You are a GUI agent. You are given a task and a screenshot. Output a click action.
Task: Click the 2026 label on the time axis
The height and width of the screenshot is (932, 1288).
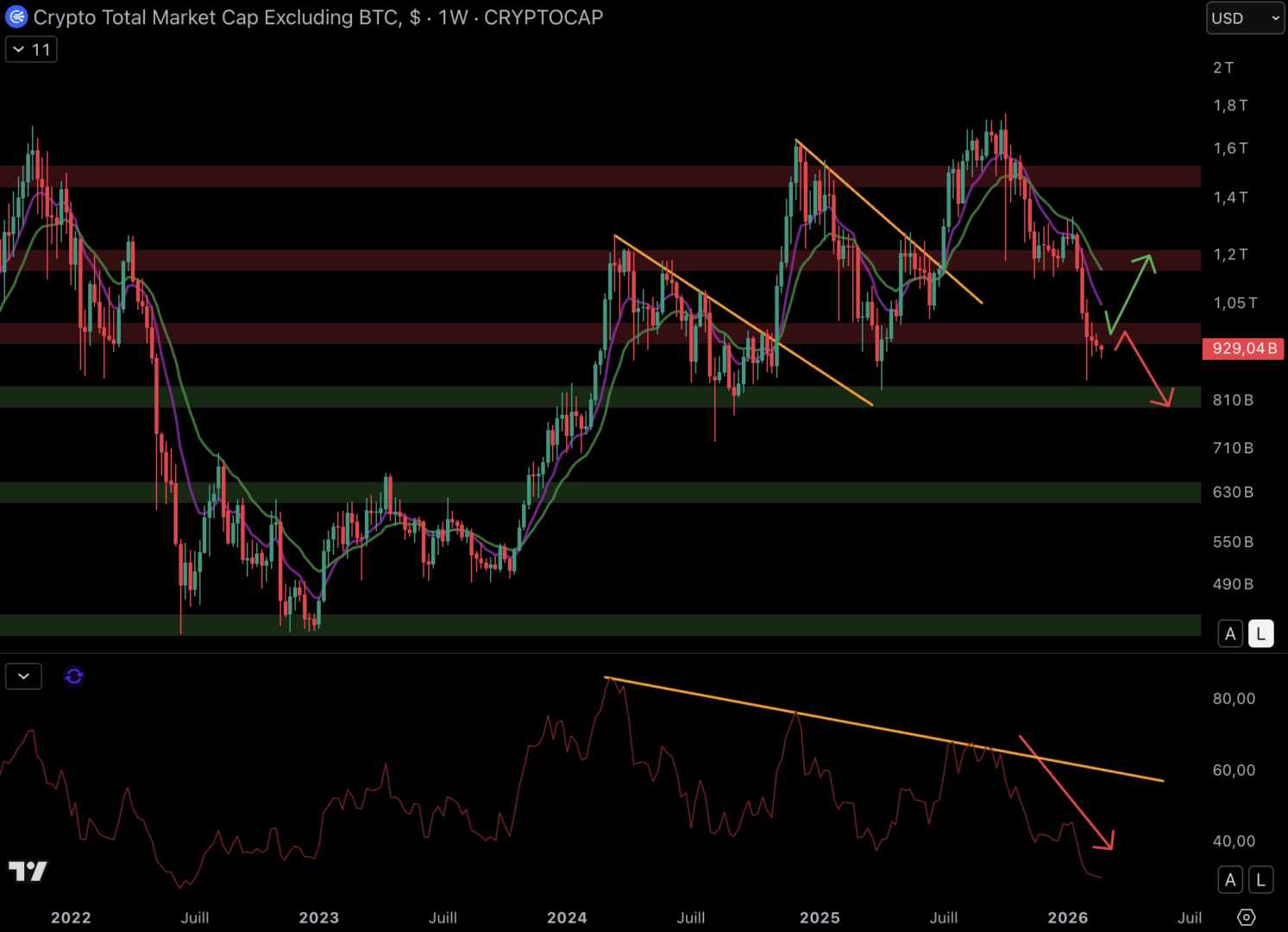(1067, 917)
